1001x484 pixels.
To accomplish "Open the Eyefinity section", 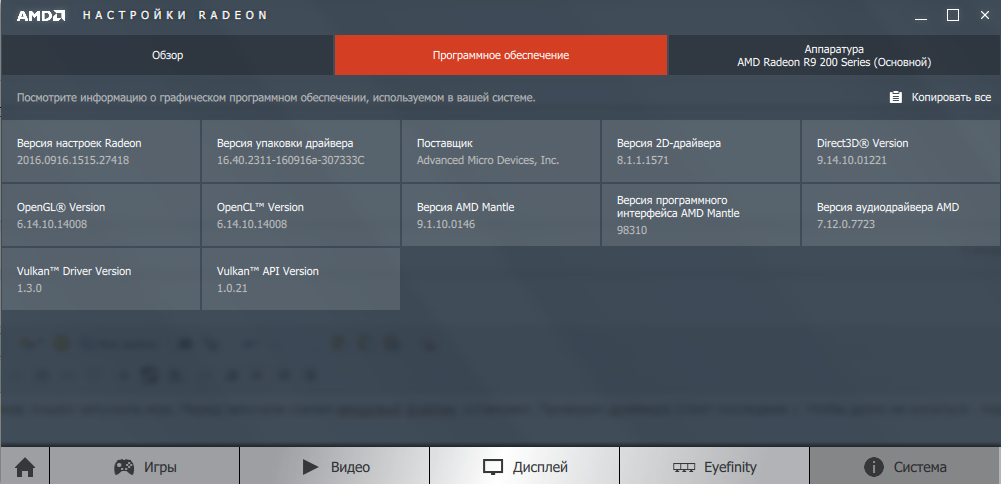I will (714, 467).
